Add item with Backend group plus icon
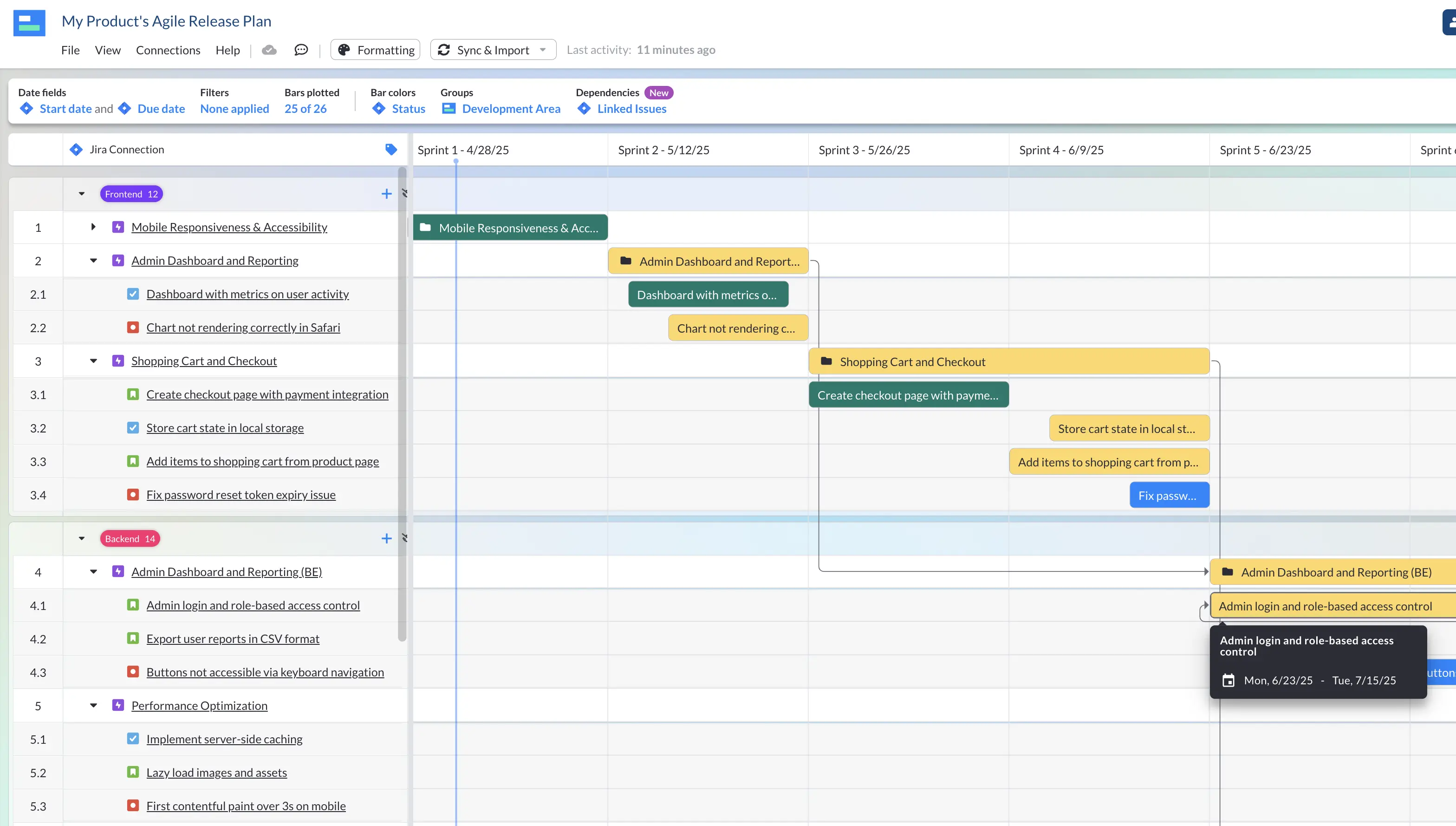 click(x=387, y=538)
